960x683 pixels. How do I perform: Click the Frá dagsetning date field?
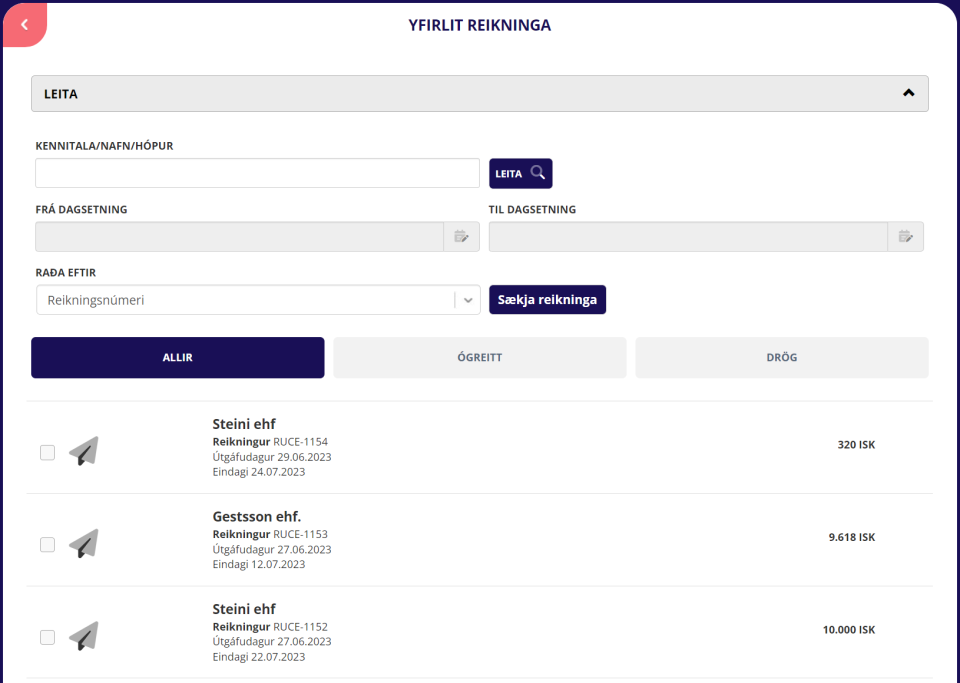[239, 237]
